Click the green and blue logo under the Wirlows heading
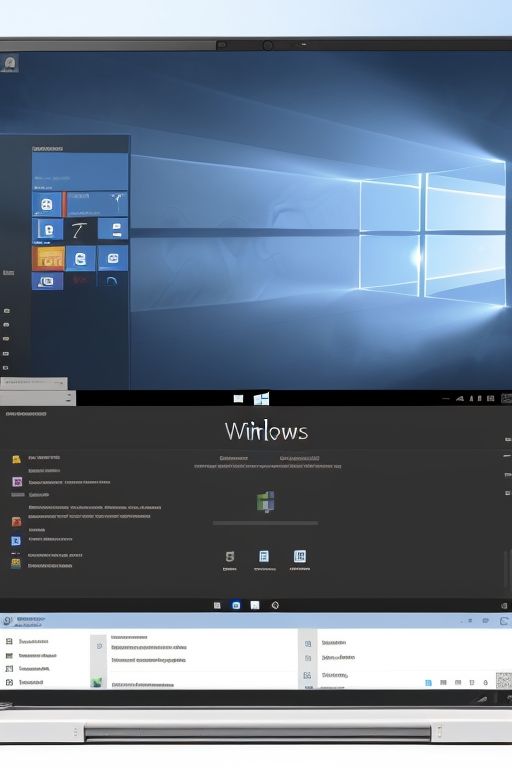This screenshot has height=768, width=512. coord(266,502)
